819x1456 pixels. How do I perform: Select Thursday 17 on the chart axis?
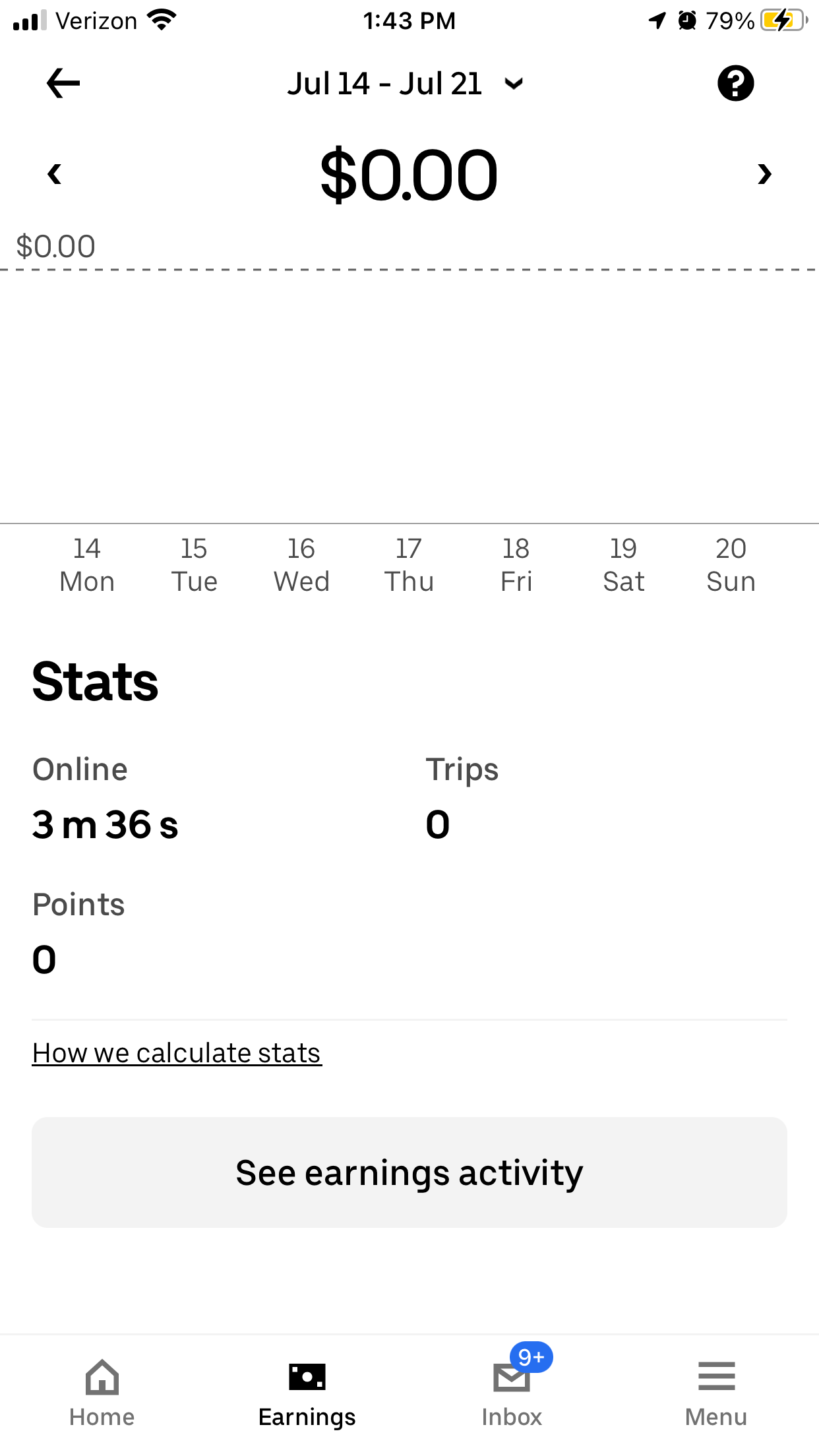409,565
